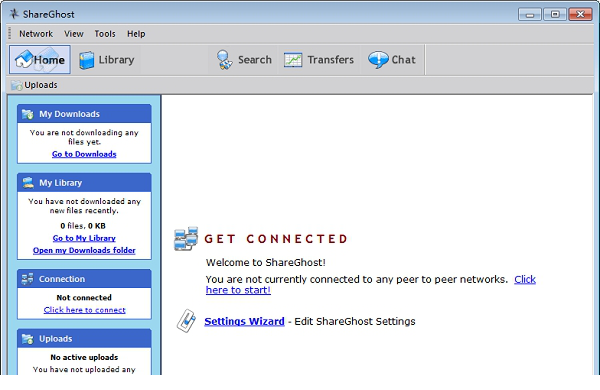This screenshot has width=600, height=390.
Task: Open the Settings Wizard link
Action: pyautogui.click(x=245, y=321)
